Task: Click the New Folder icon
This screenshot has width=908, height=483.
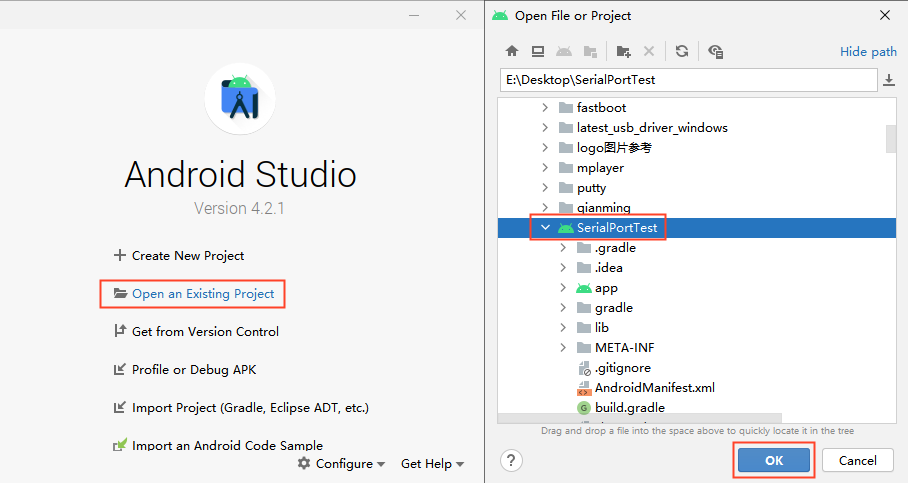Action: click(x=623, y=51)
